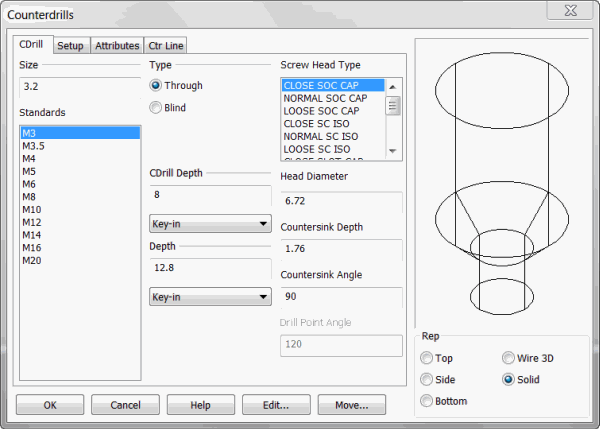This screenshot has height=429, width=600.
Task: Open the Depth Key-in dropdown
Action: [x=210, y=297]
